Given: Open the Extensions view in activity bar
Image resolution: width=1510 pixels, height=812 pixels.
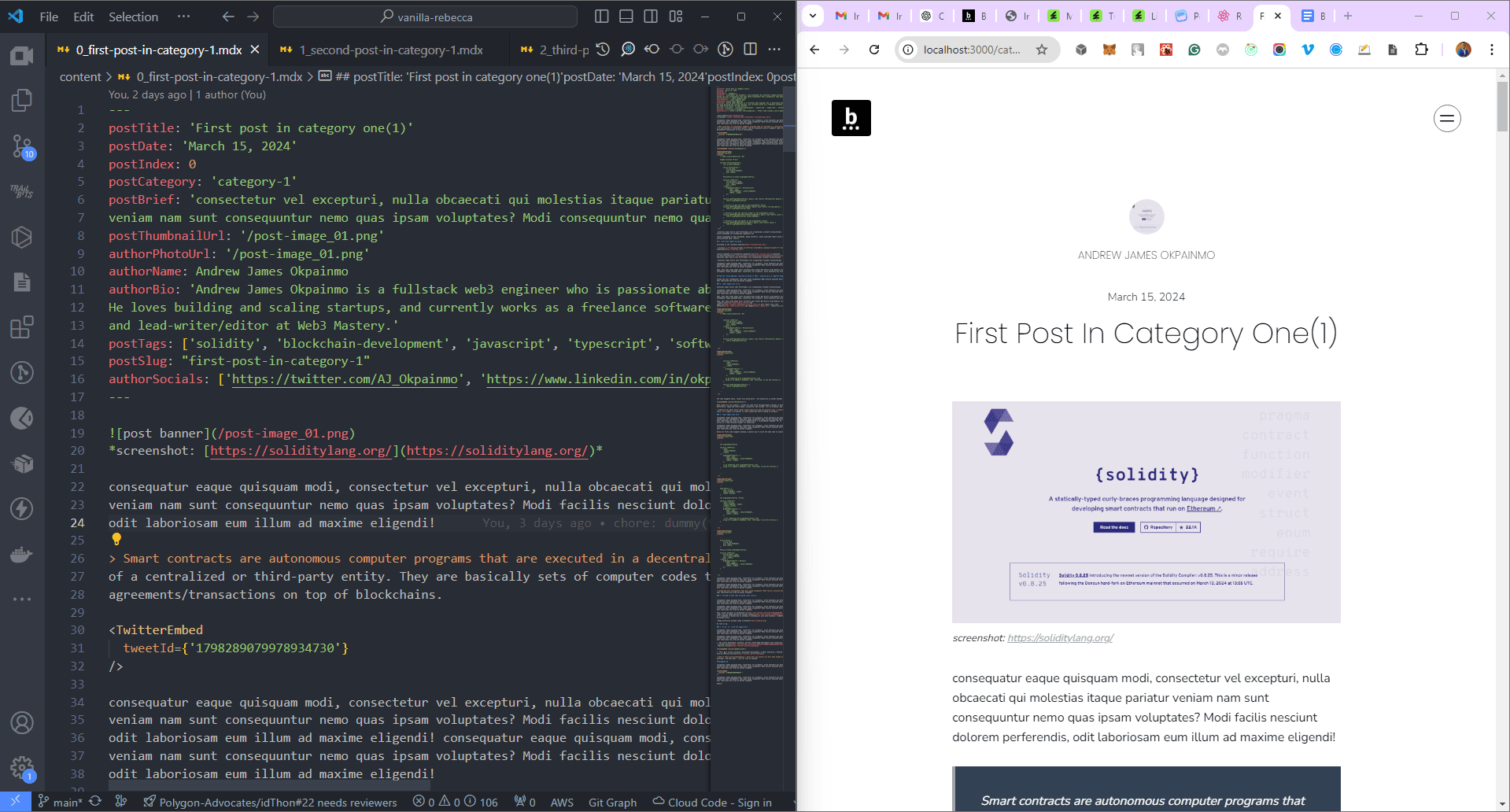Looking at the screenshot, I should click(22, 327).
